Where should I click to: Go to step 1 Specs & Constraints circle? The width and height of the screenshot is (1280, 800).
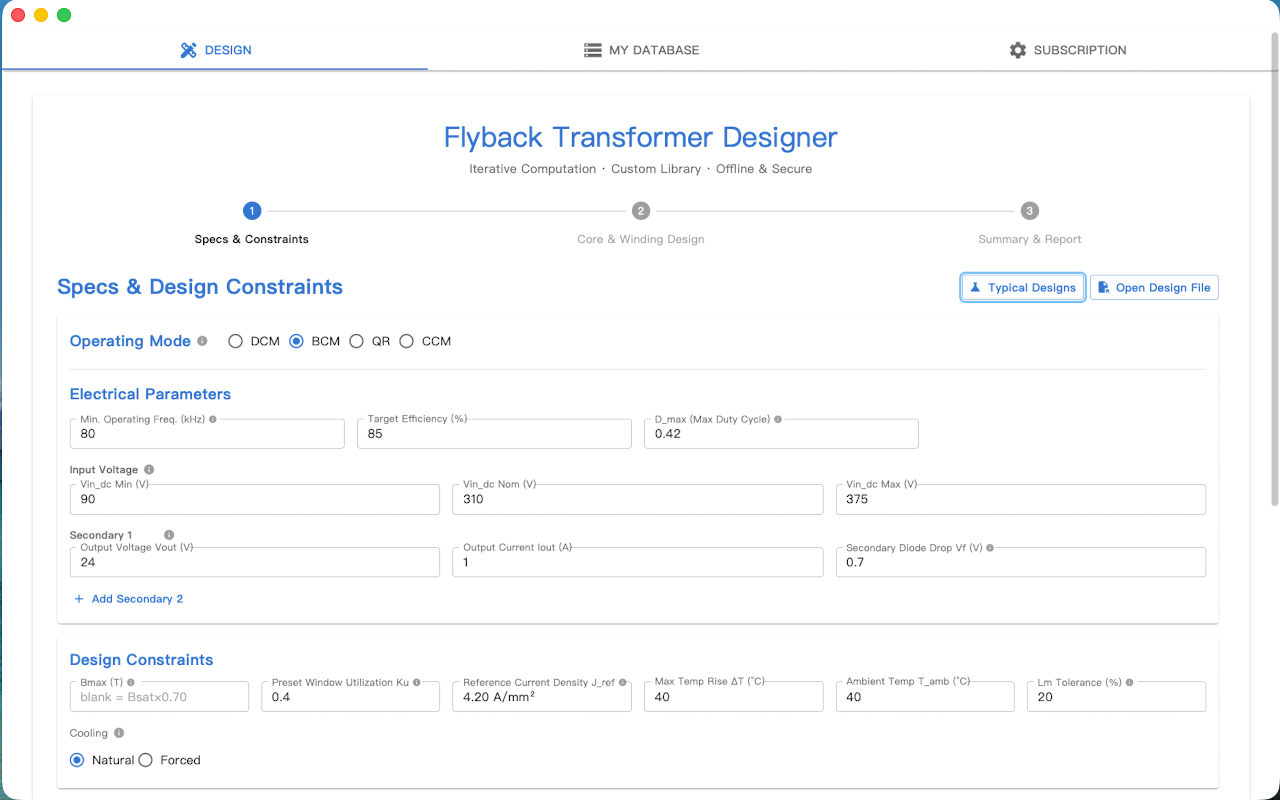[252, 211]
